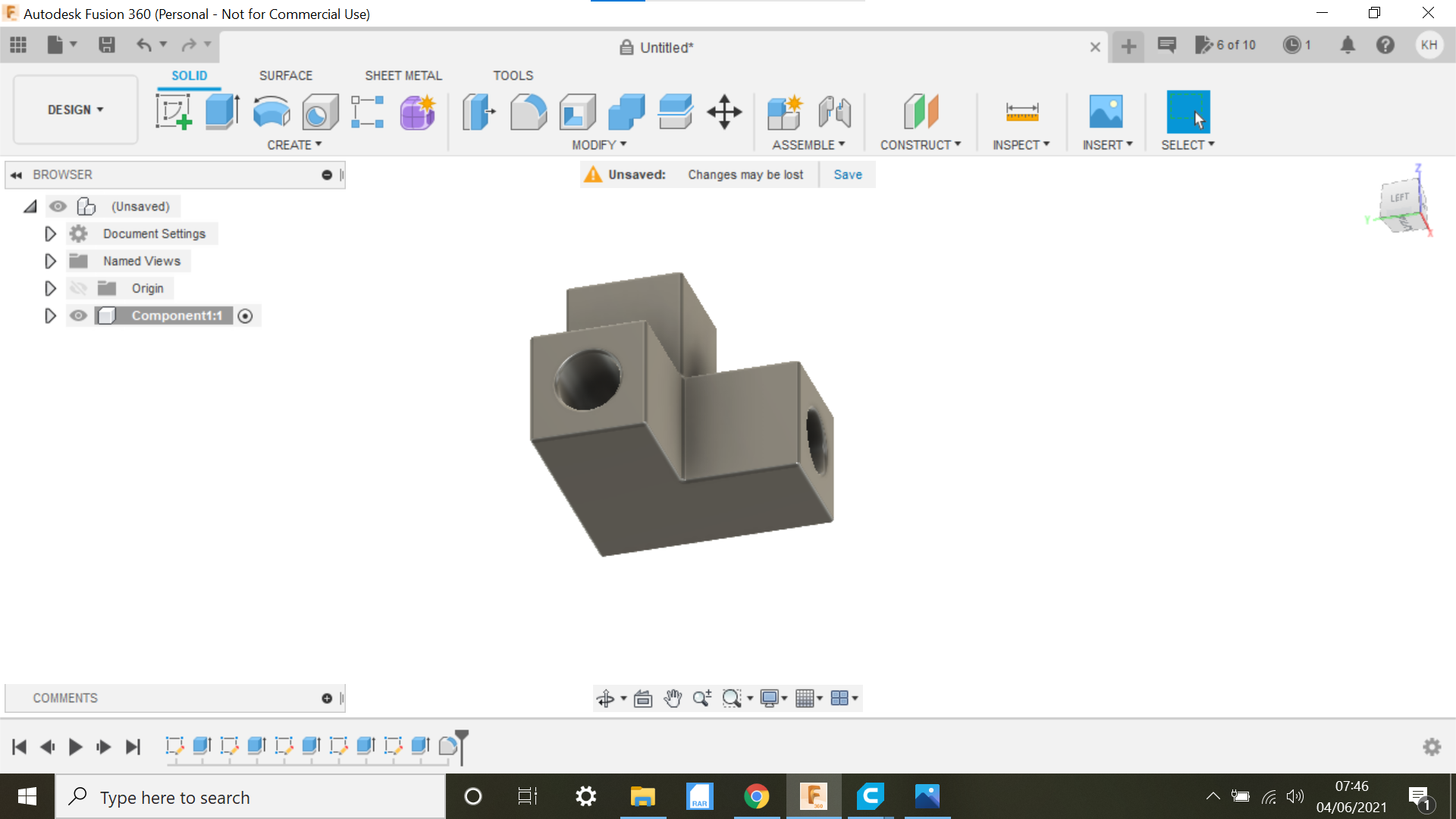Open the CONSTRUCT dropdown menu
Screen dimensions: 1456x819
tap(921, 145)
